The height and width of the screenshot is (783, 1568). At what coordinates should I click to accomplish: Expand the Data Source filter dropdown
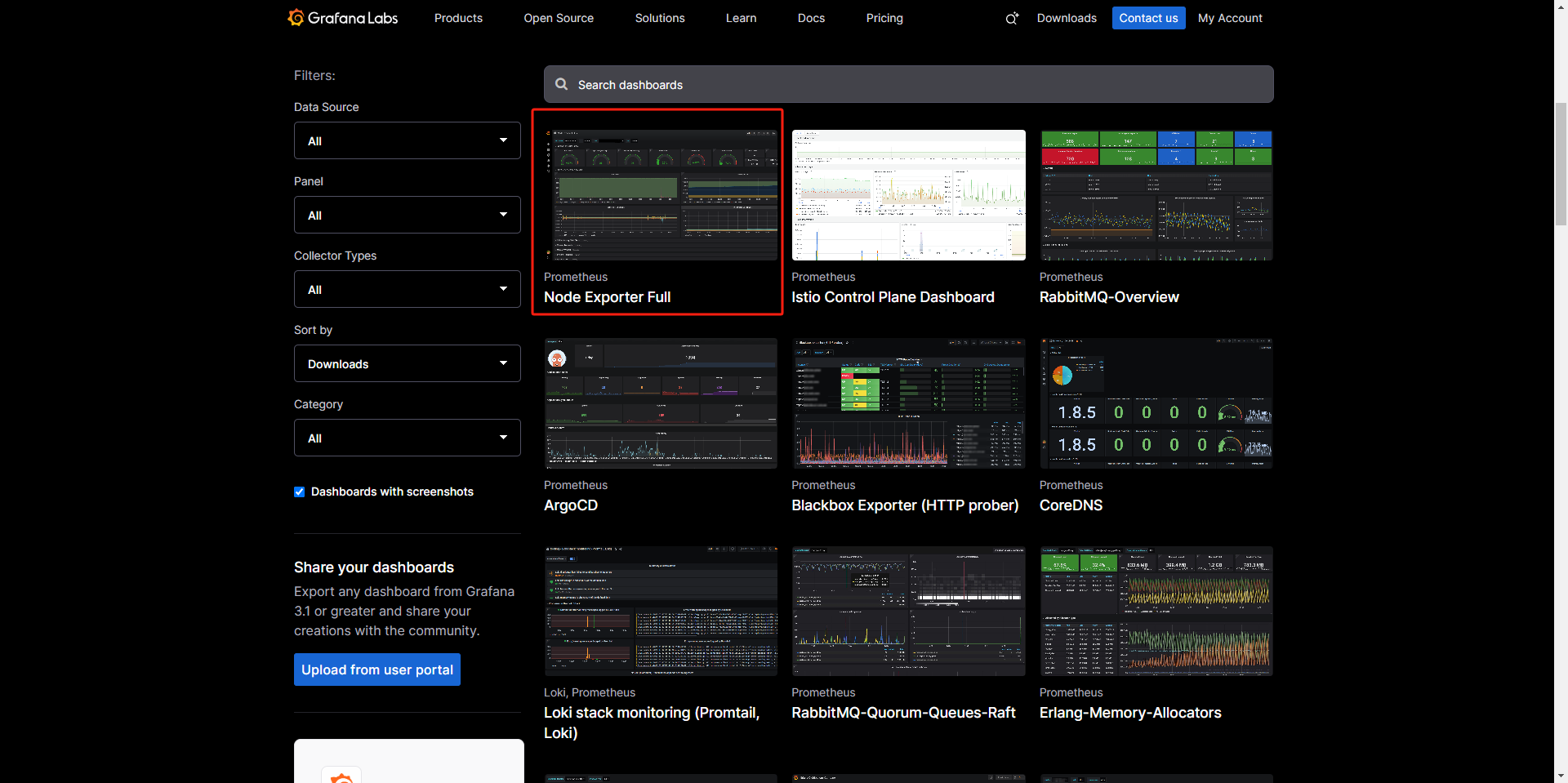point(408,140)
